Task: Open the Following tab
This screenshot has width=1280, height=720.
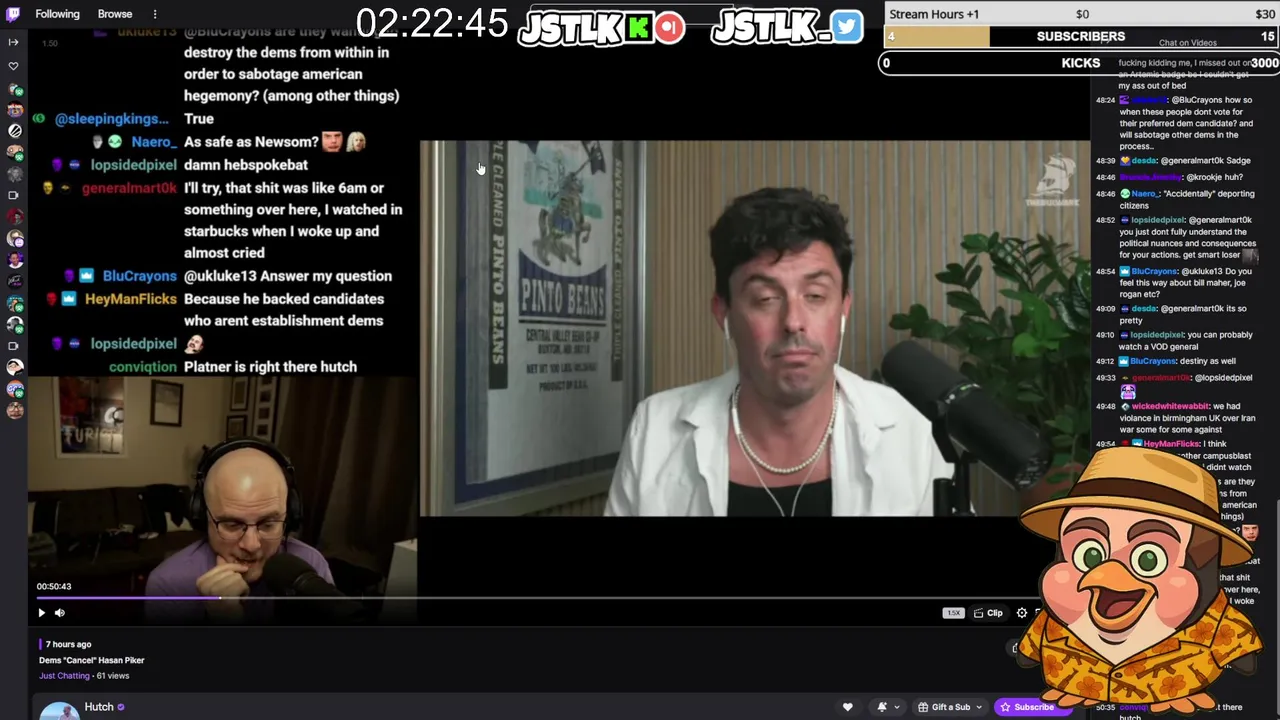Action: 57,14
